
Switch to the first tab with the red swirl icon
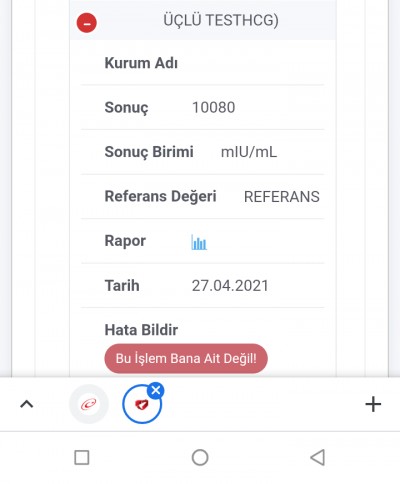(89, 404)
